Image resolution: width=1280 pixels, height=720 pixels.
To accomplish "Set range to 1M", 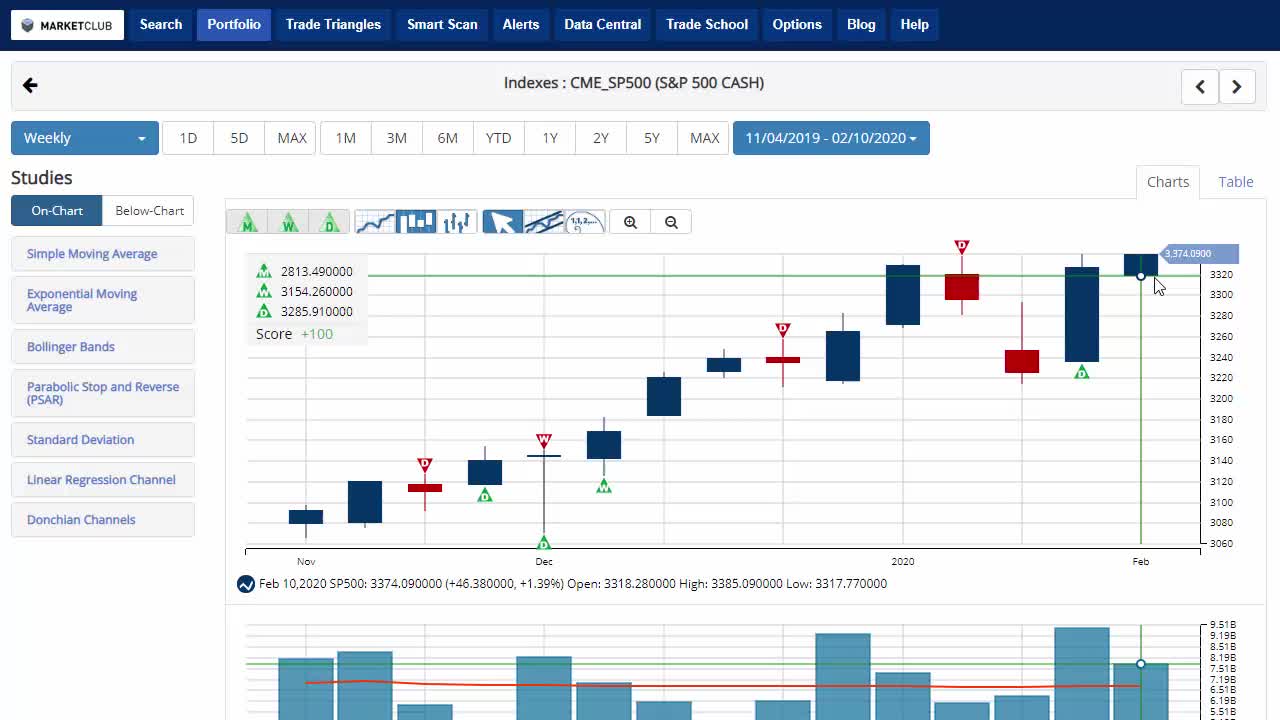I will 346,138.
